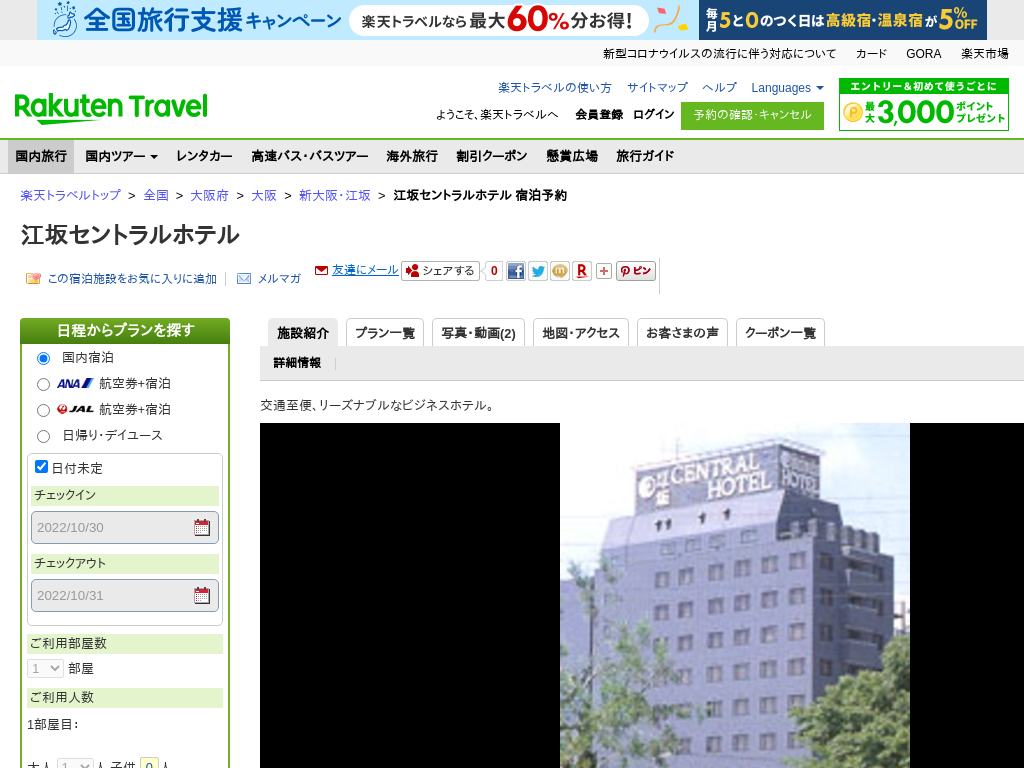The height and width of the screenshot is (768, 1024).
Task: Click the check-out date field
Action: point(125,596)
